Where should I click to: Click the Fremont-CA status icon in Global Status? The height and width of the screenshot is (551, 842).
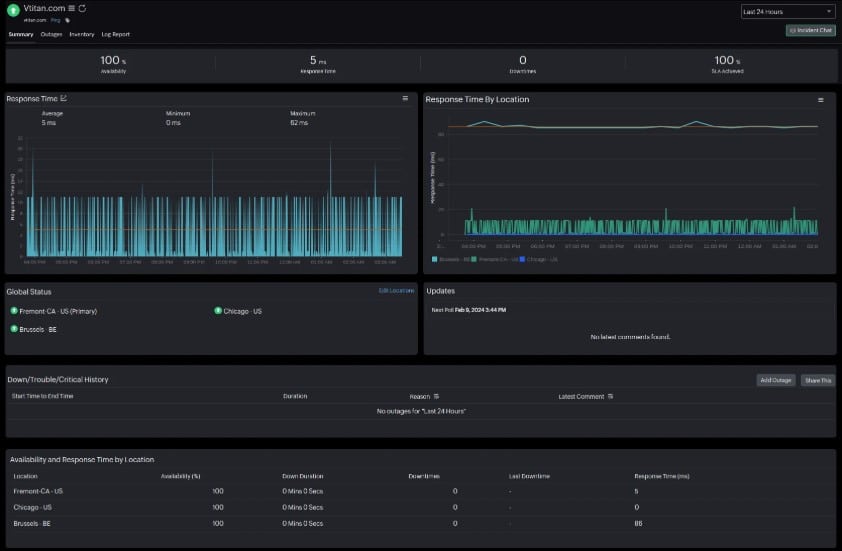(x=14, y=310)
